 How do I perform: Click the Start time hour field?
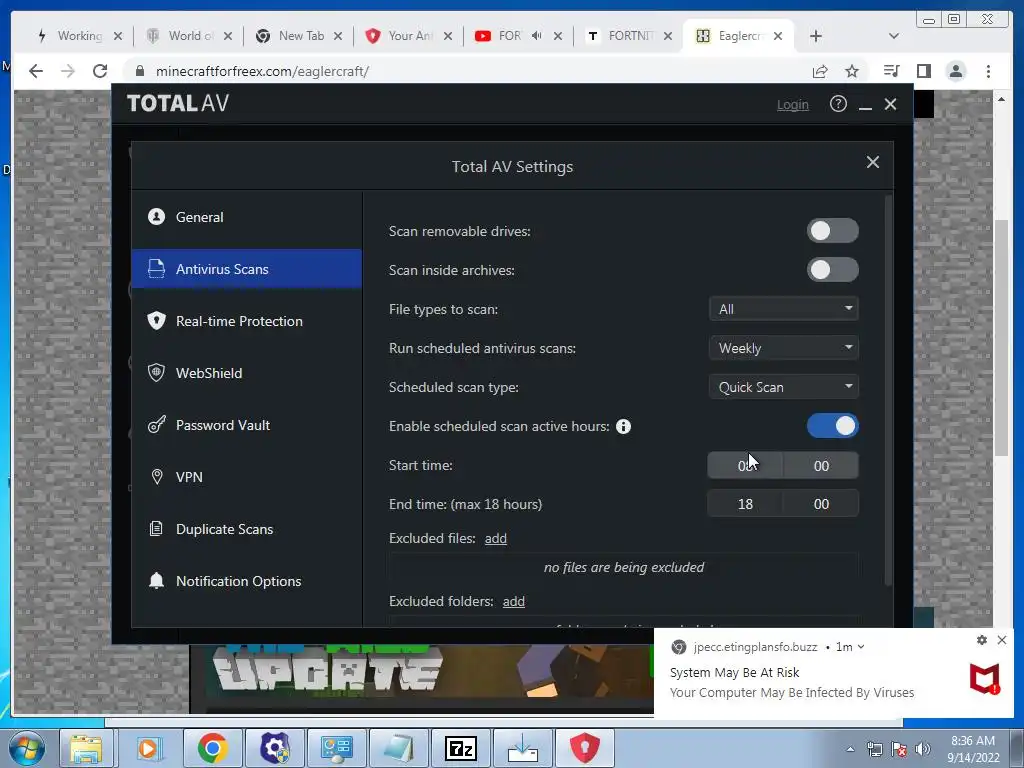tap(745, 466)
